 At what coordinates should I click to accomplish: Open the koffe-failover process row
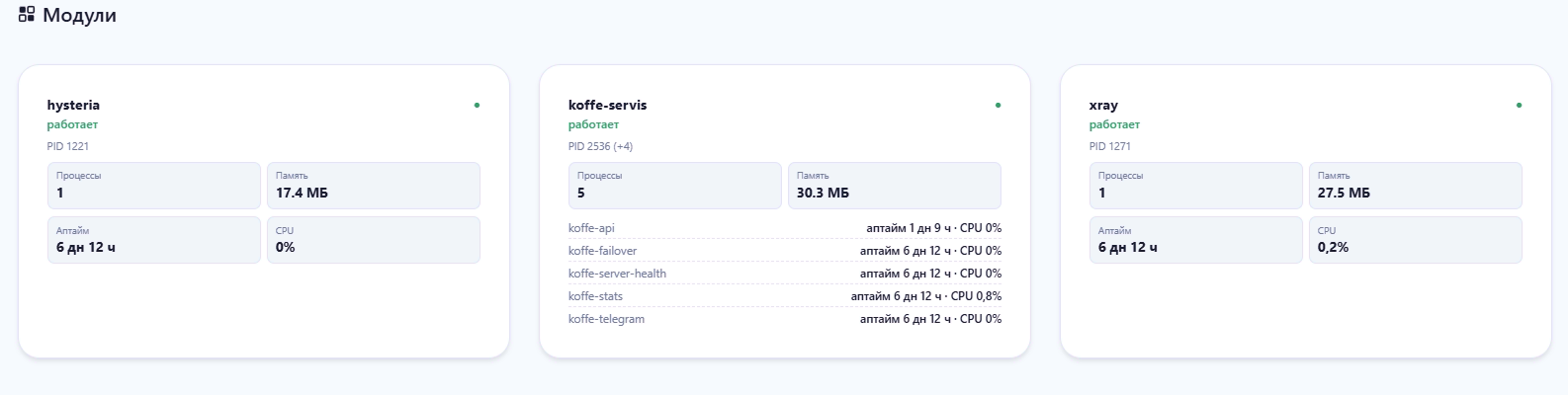(785, 251)
